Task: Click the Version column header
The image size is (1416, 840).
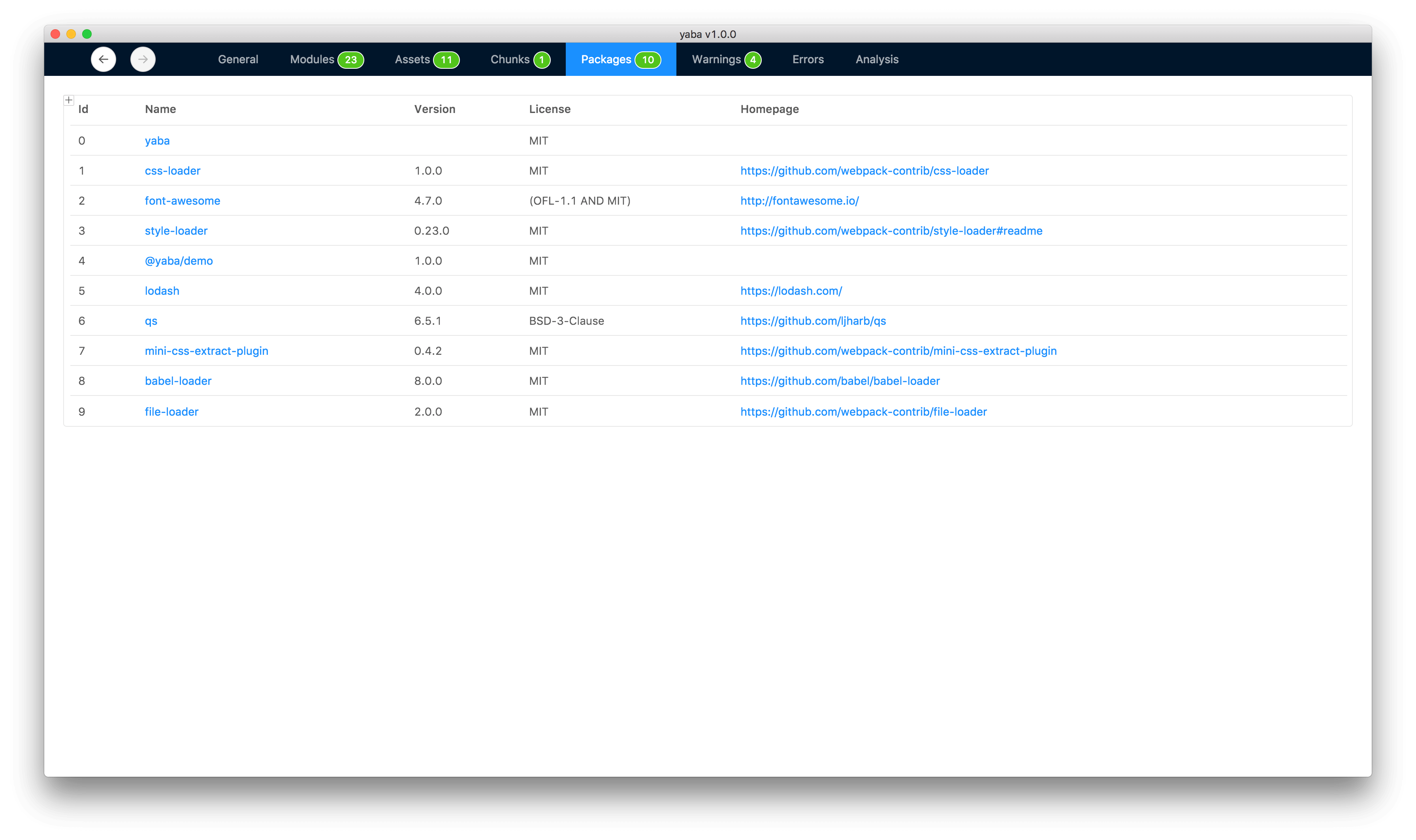Action: click(435, 109)
